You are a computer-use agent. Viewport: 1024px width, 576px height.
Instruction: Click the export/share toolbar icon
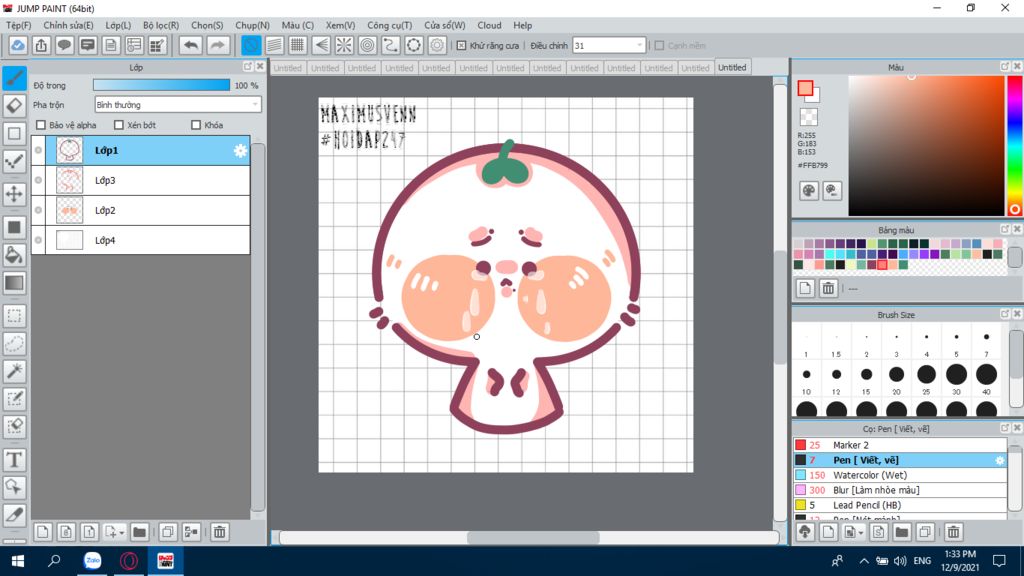[41, 45]
